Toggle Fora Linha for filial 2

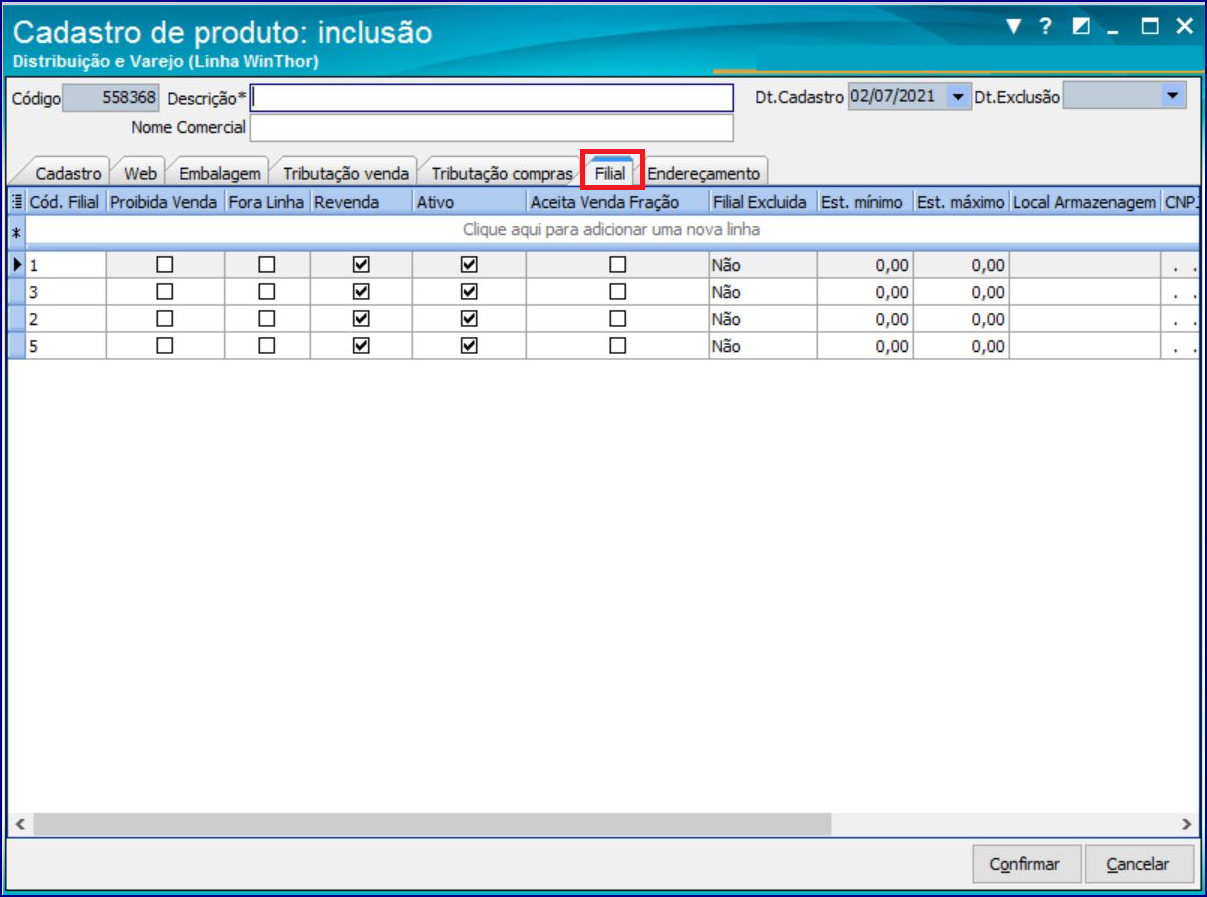tap(267, 319)
